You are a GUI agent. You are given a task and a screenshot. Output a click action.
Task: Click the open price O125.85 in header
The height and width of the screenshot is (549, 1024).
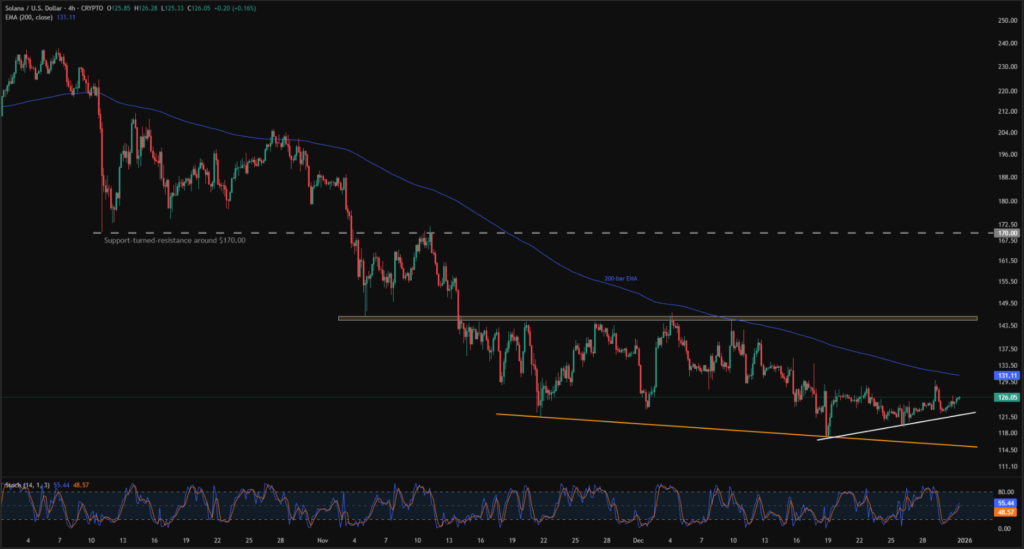pos(120,8)
